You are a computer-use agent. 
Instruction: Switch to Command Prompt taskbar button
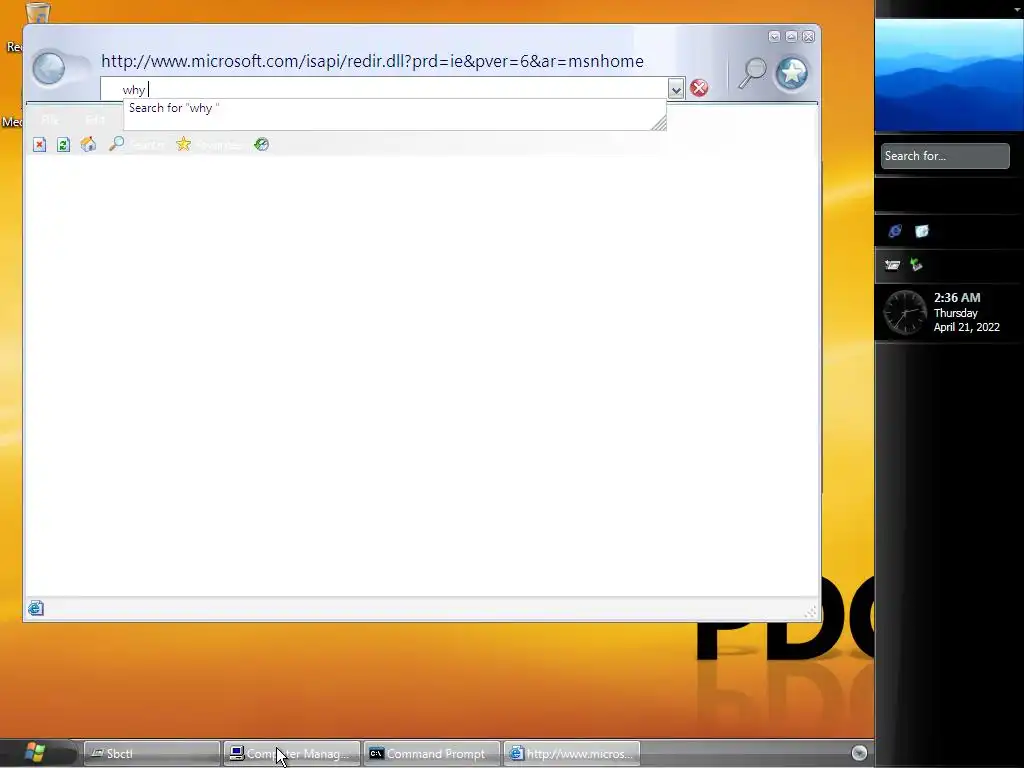click(x=431, y=754)
